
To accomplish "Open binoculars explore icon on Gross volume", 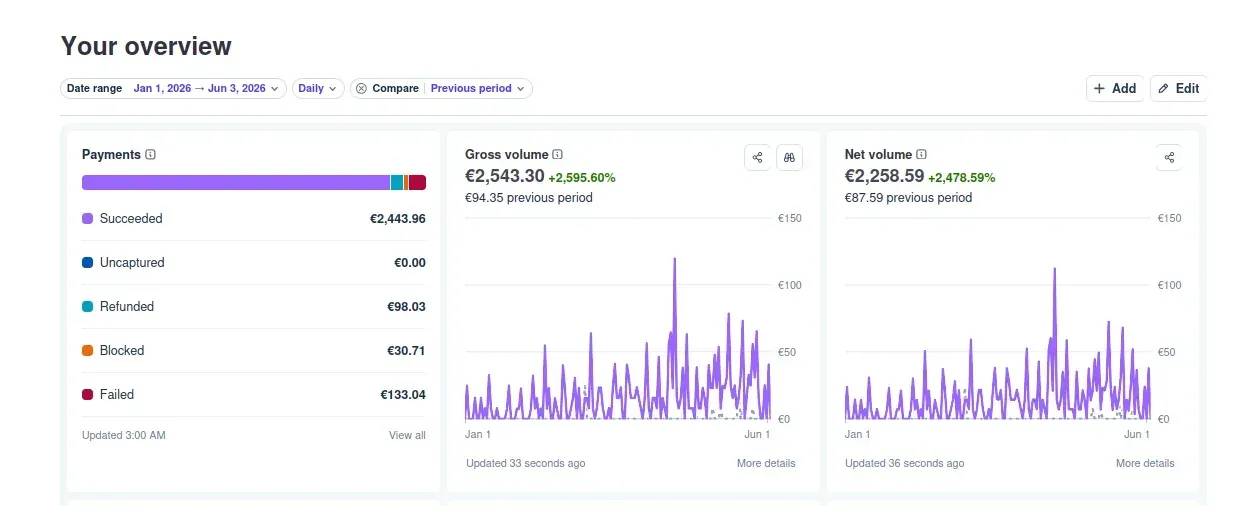I will pos(790,158).
